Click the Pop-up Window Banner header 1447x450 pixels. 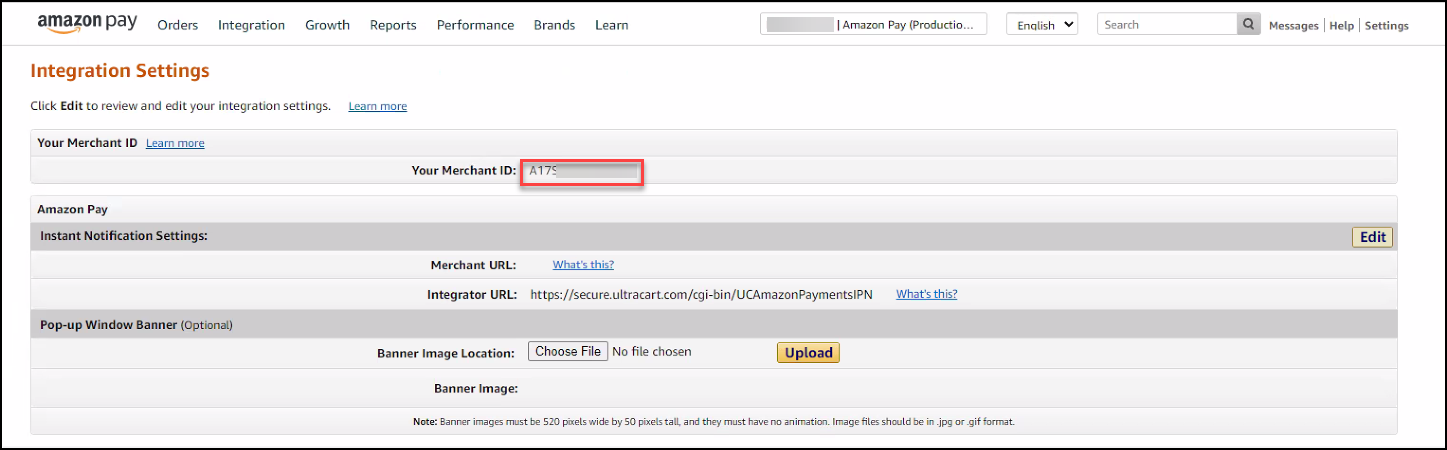(136, 325)
